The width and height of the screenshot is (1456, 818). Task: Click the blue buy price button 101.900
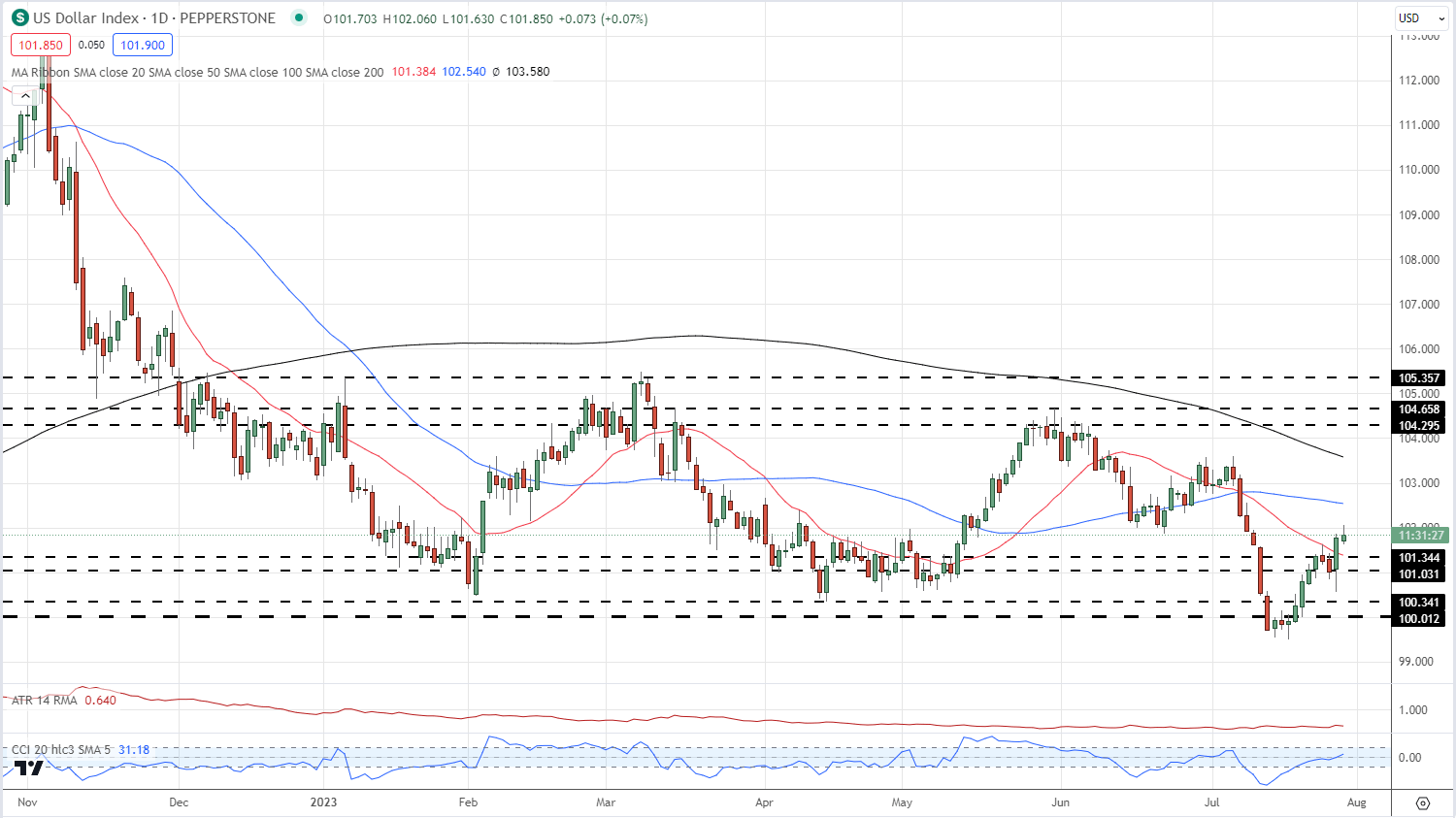click(x=143, y=45)
